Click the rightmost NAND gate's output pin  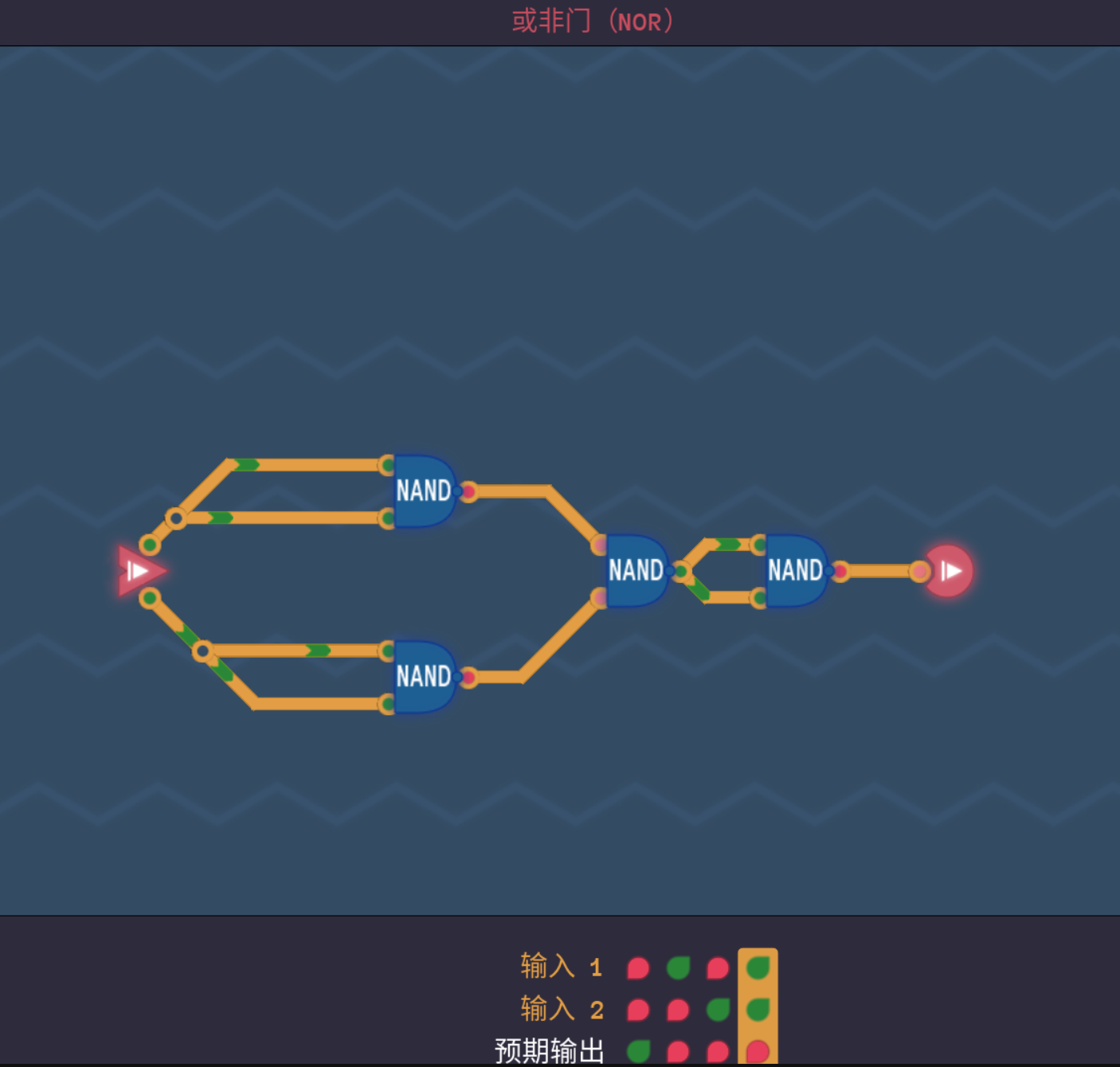click(x=840, y=571)
